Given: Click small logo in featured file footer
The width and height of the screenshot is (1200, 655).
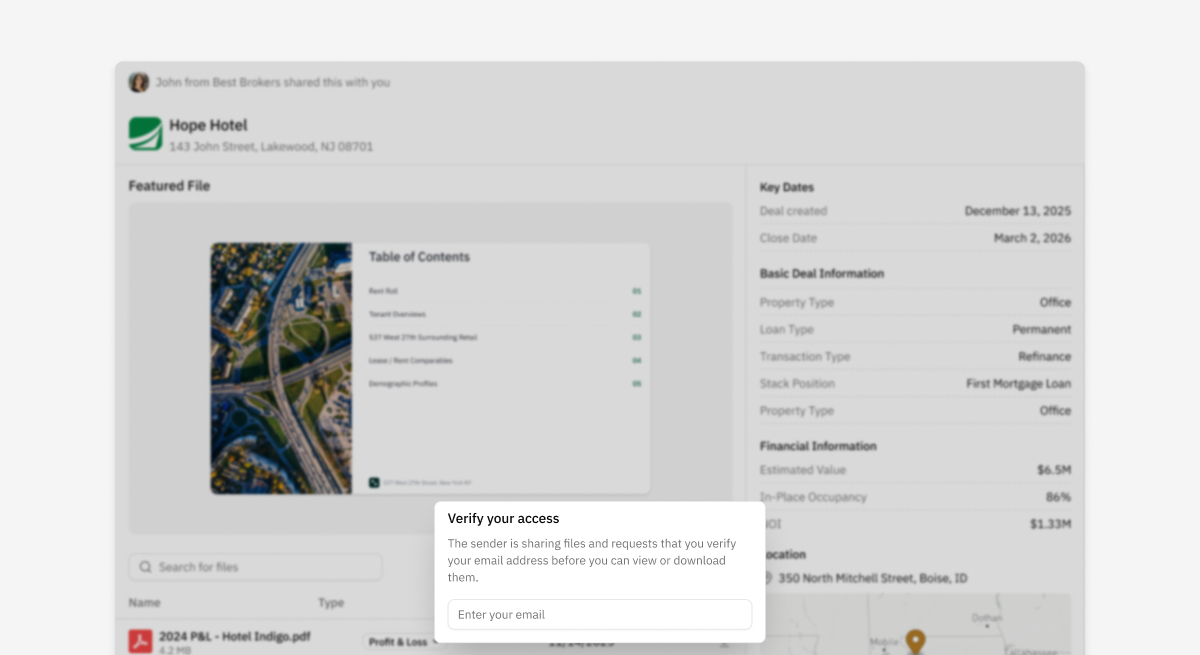Looking at the screenshot, I should coord(374,482).
